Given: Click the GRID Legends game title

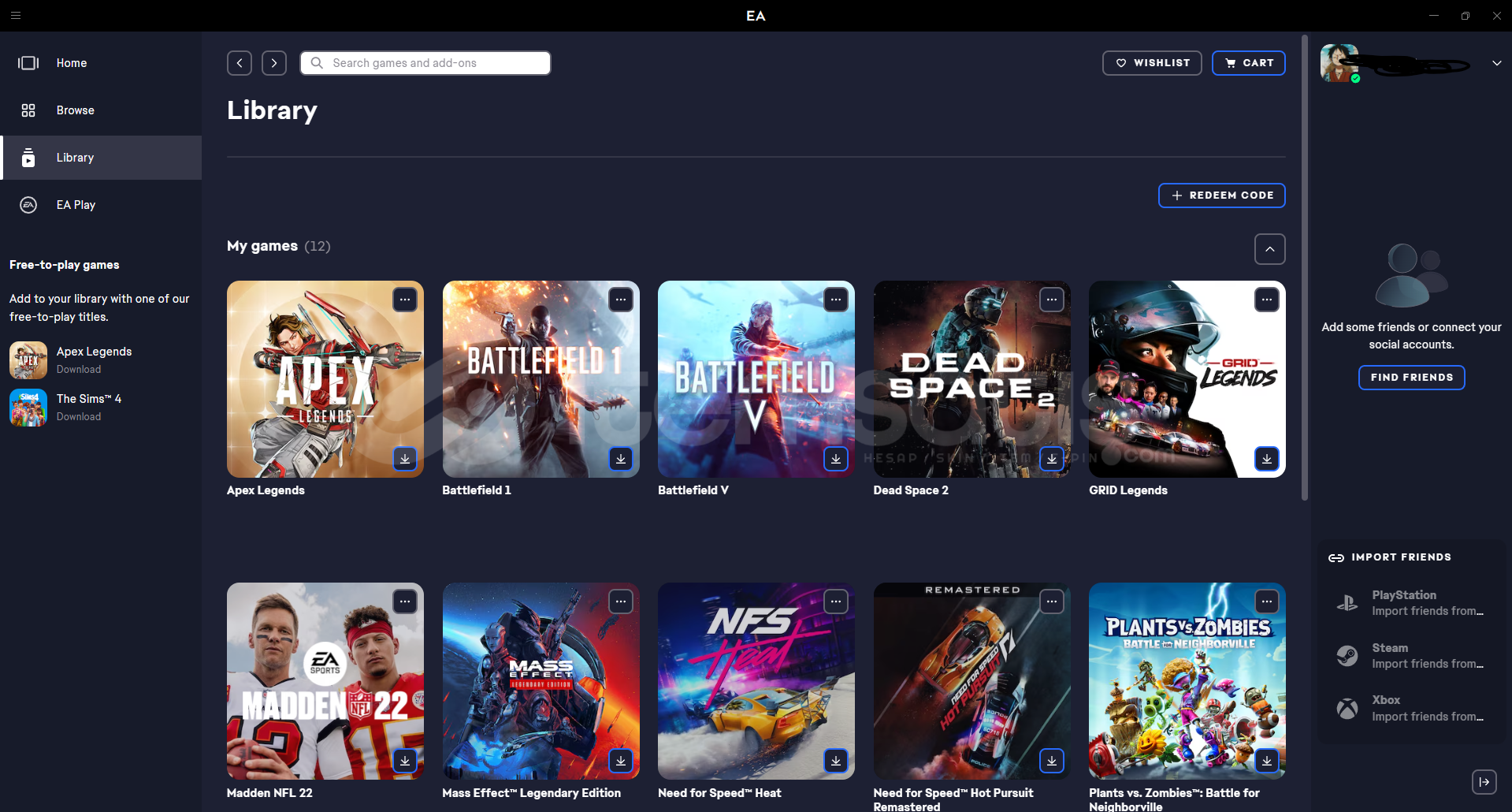Looking at the screenshot, I should (x=1128, y=490).
